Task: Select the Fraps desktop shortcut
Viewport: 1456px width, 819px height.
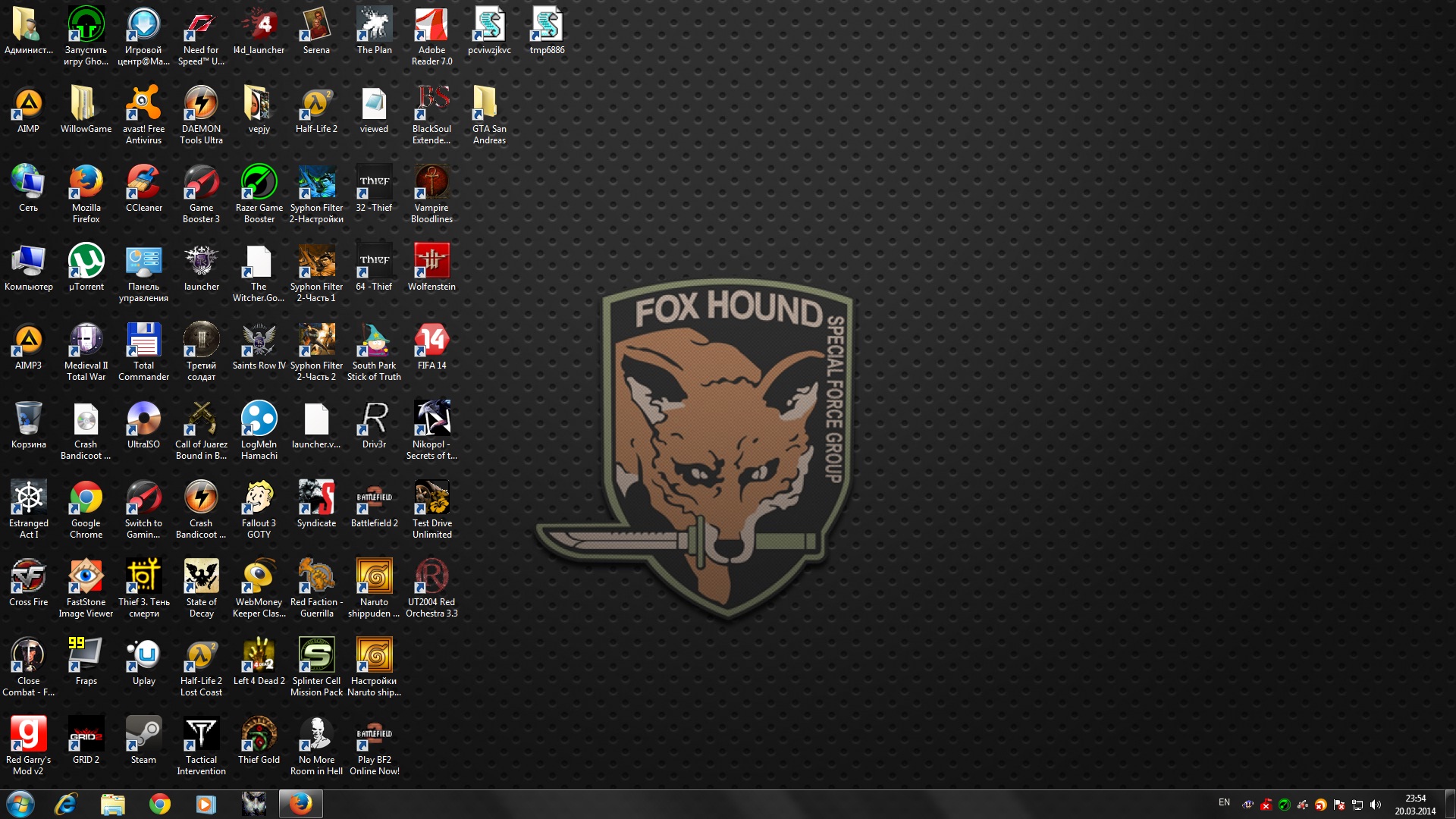Action: [x=86, y=661]
